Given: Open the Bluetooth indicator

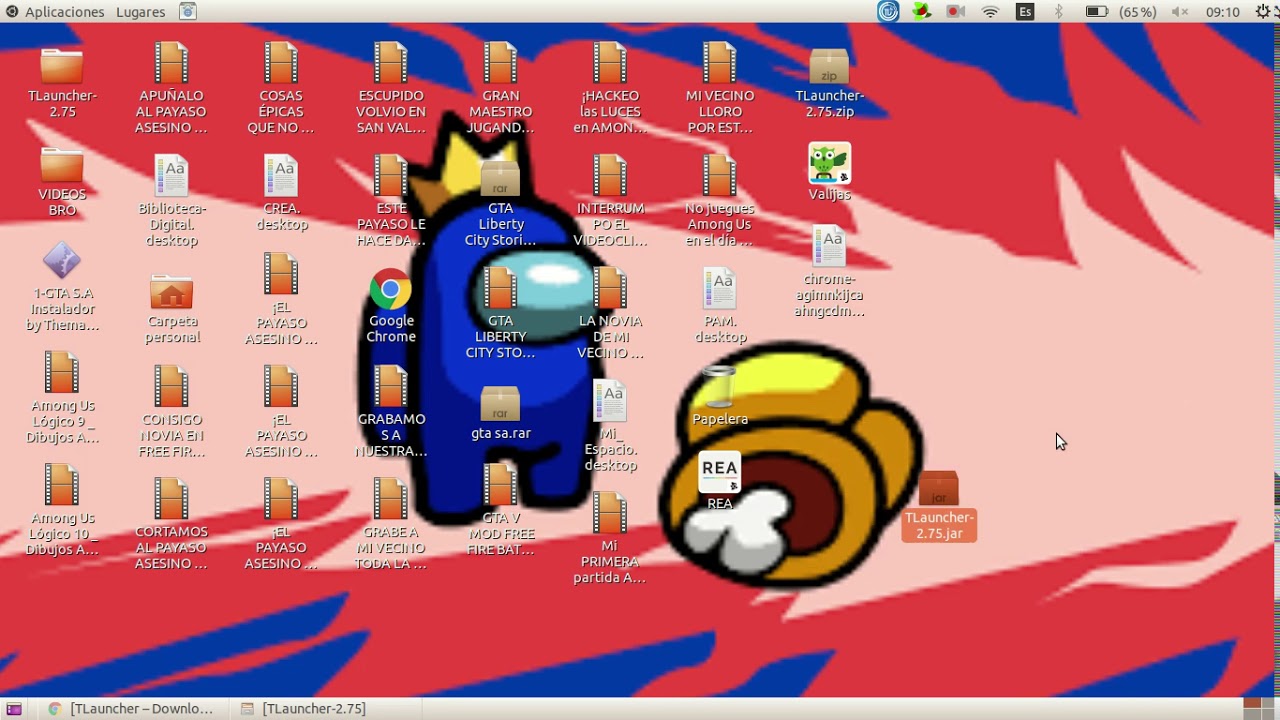Looking at the screenshot, I should point(1059,12).
